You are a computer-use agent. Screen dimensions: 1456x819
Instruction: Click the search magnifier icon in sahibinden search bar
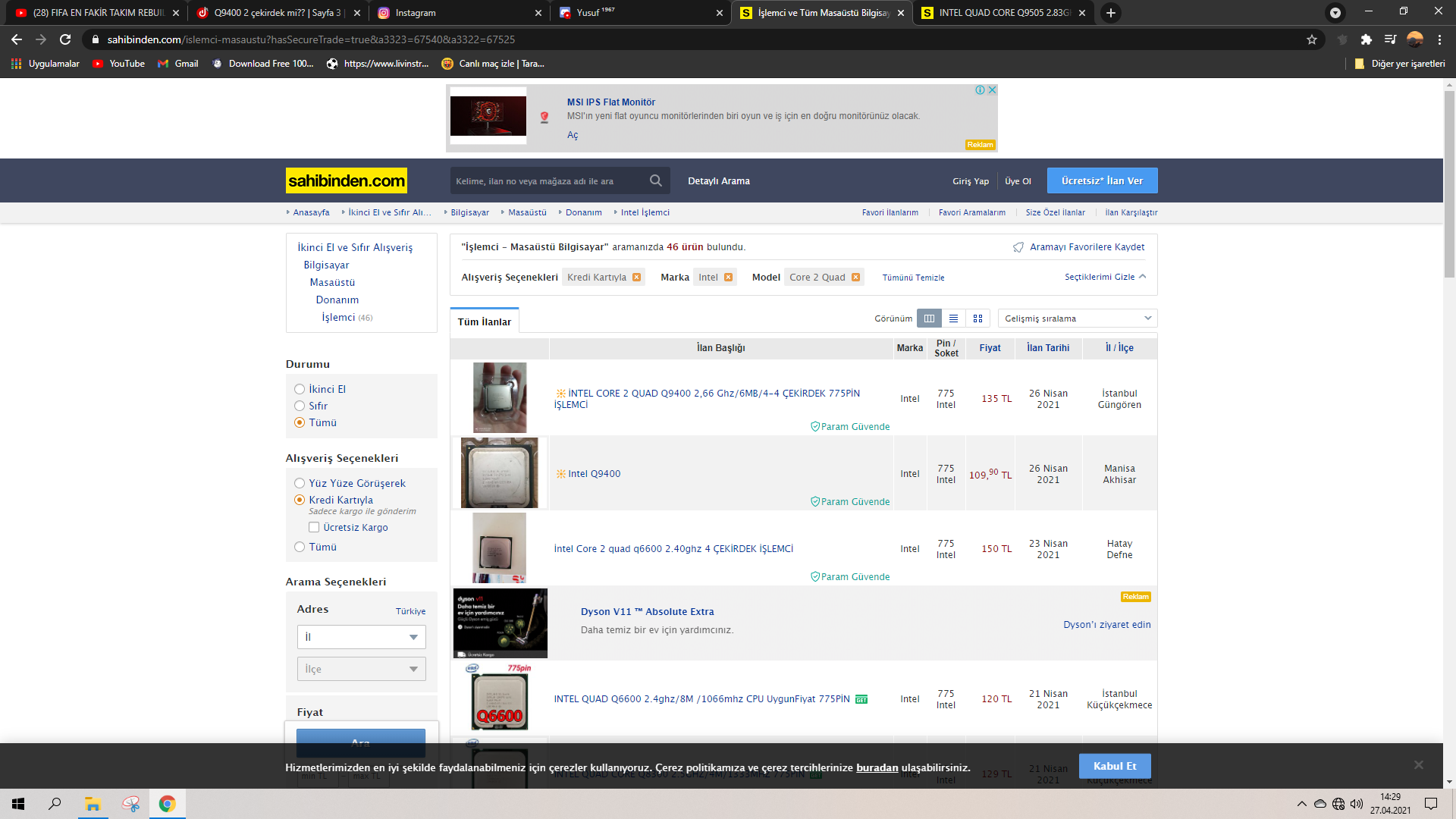pyautogui.click(x=656, y=180)
